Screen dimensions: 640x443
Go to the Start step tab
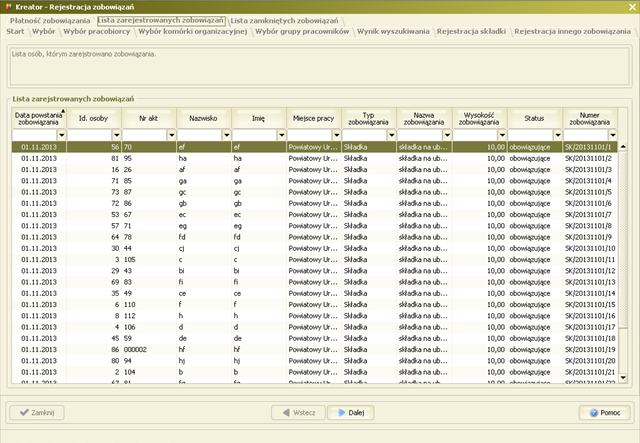click(16, 31)
